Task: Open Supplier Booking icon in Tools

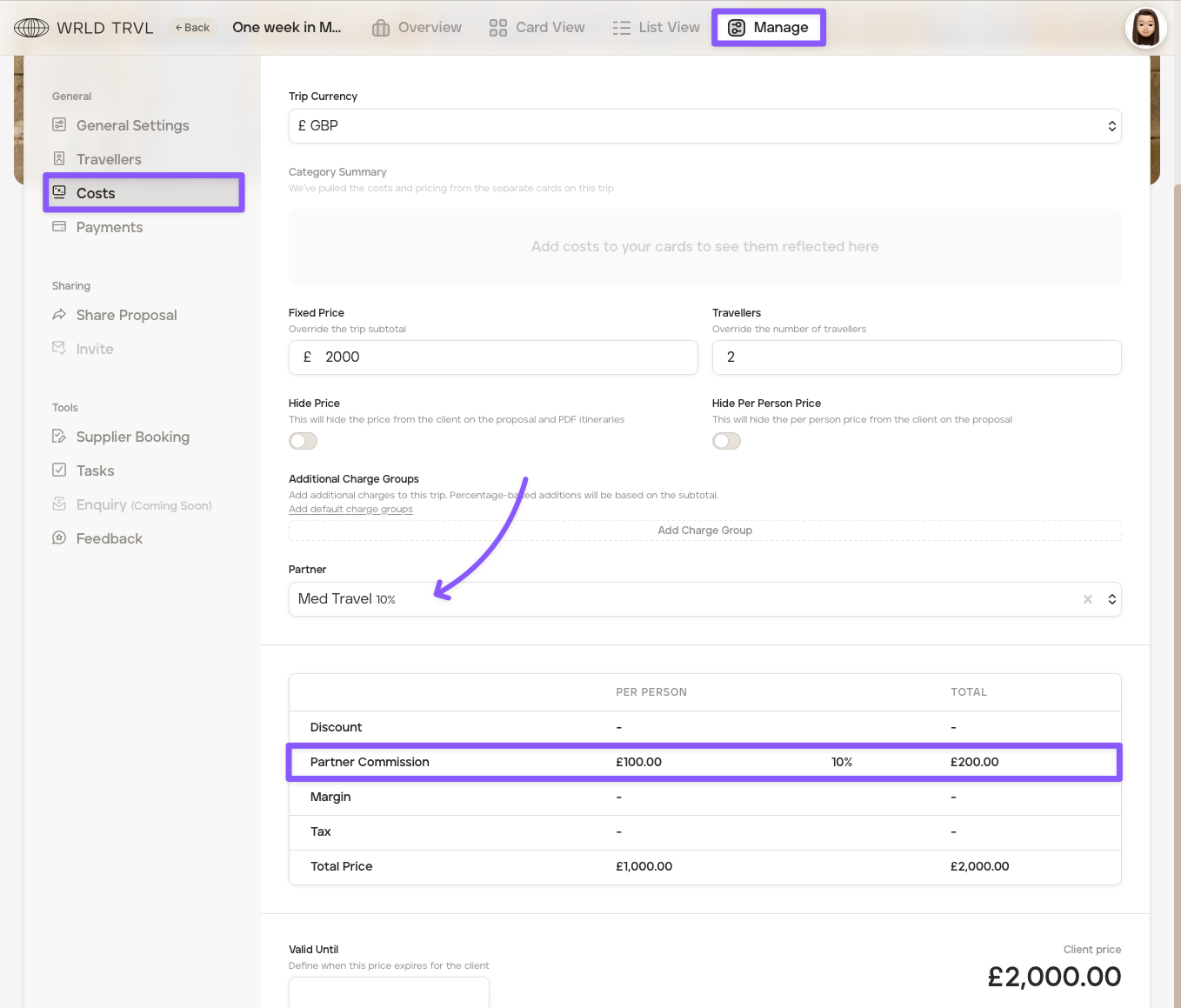Action: (x=59, y=437)
